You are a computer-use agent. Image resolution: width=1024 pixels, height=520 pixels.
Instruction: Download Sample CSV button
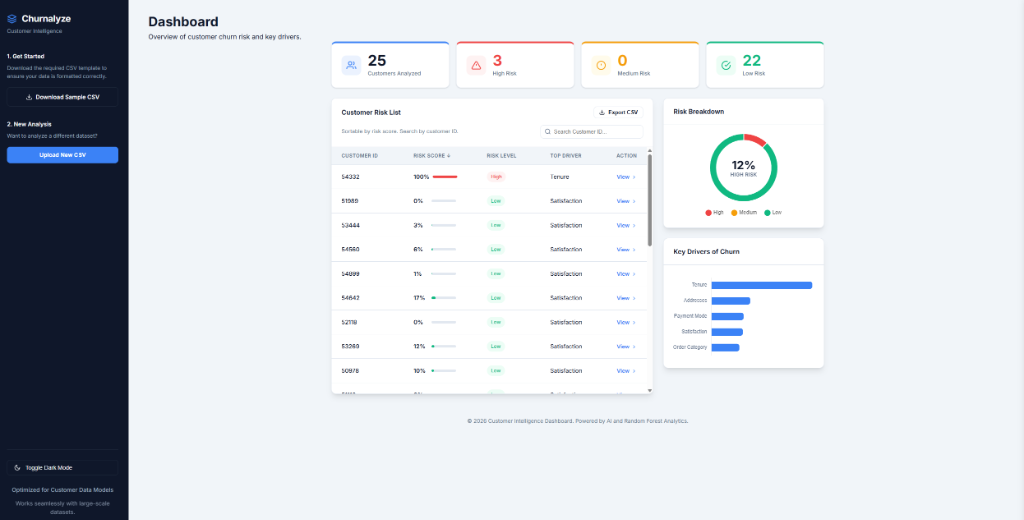(62, 97)
